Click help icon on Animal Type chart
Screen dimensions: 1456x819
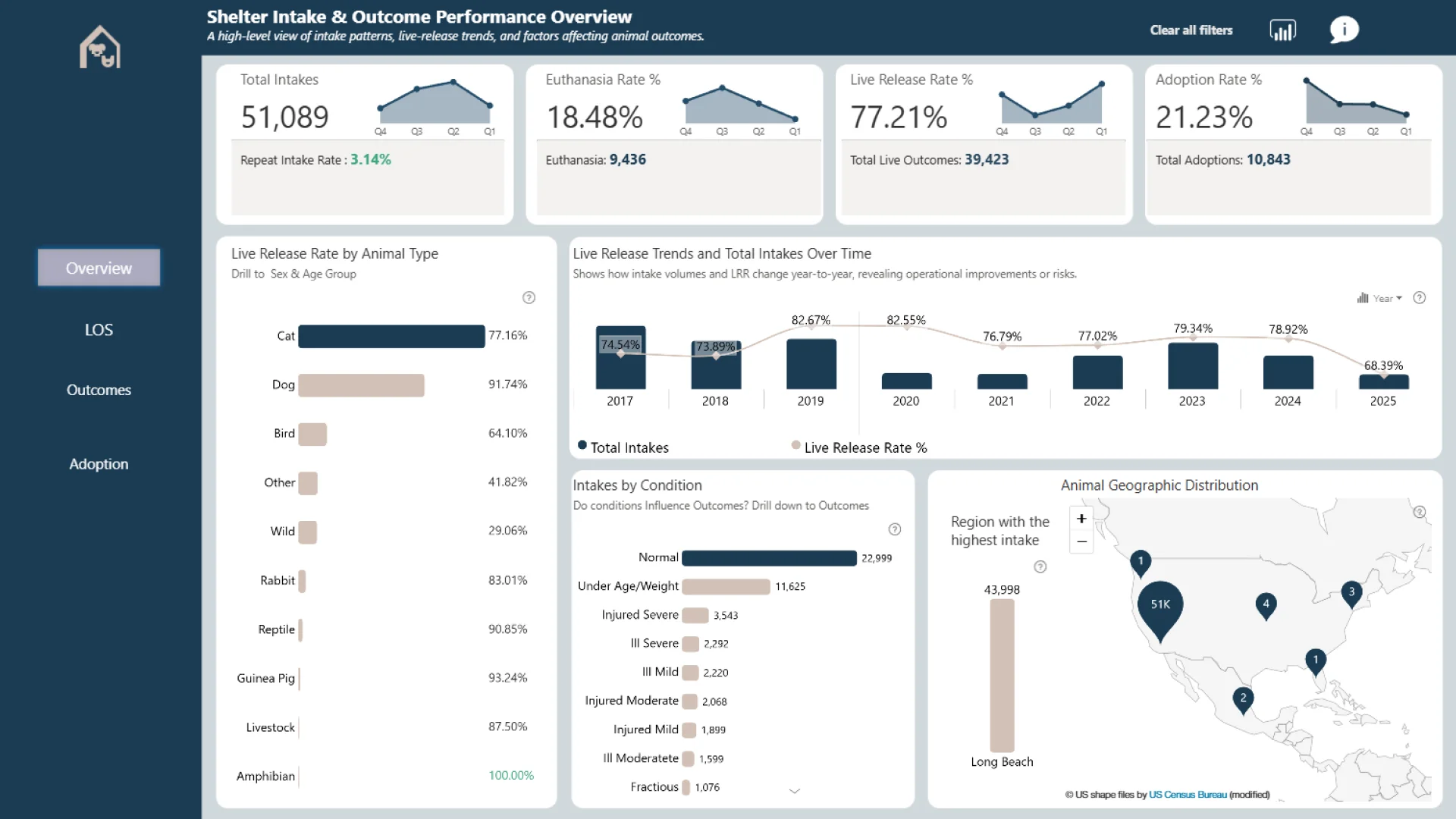pyautogui.click(x=529, y=298)
